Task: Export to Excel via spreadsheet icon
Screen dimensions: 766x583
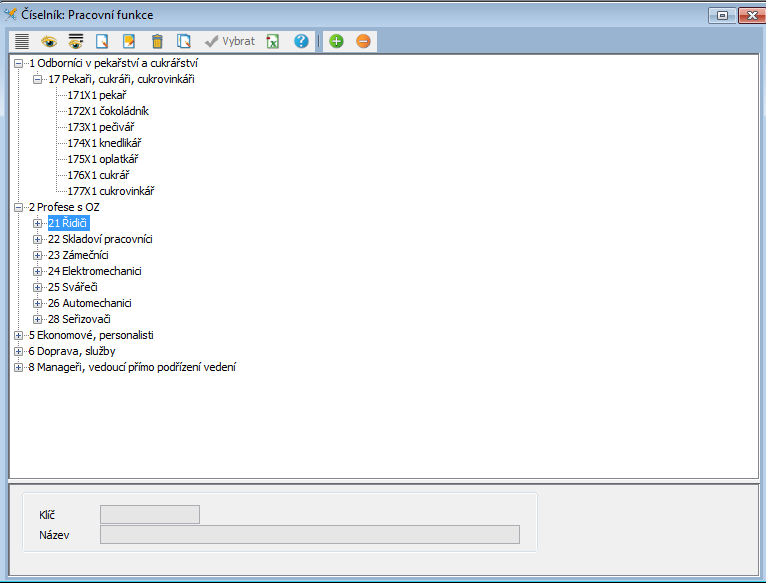Action: coord(273,41)
